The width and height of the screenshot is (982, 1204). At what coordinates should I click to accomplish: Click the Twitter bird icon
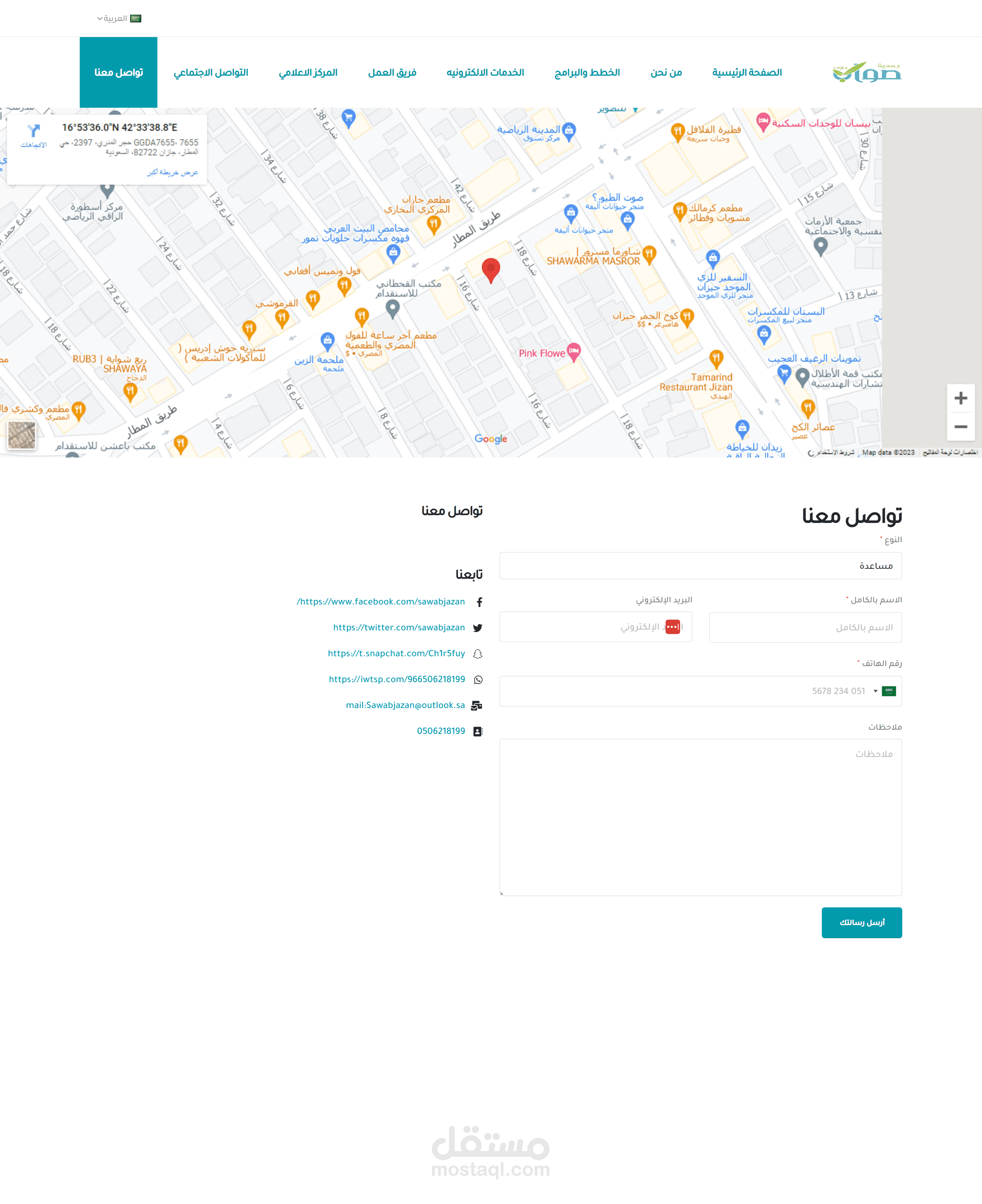tap(477, 628)
